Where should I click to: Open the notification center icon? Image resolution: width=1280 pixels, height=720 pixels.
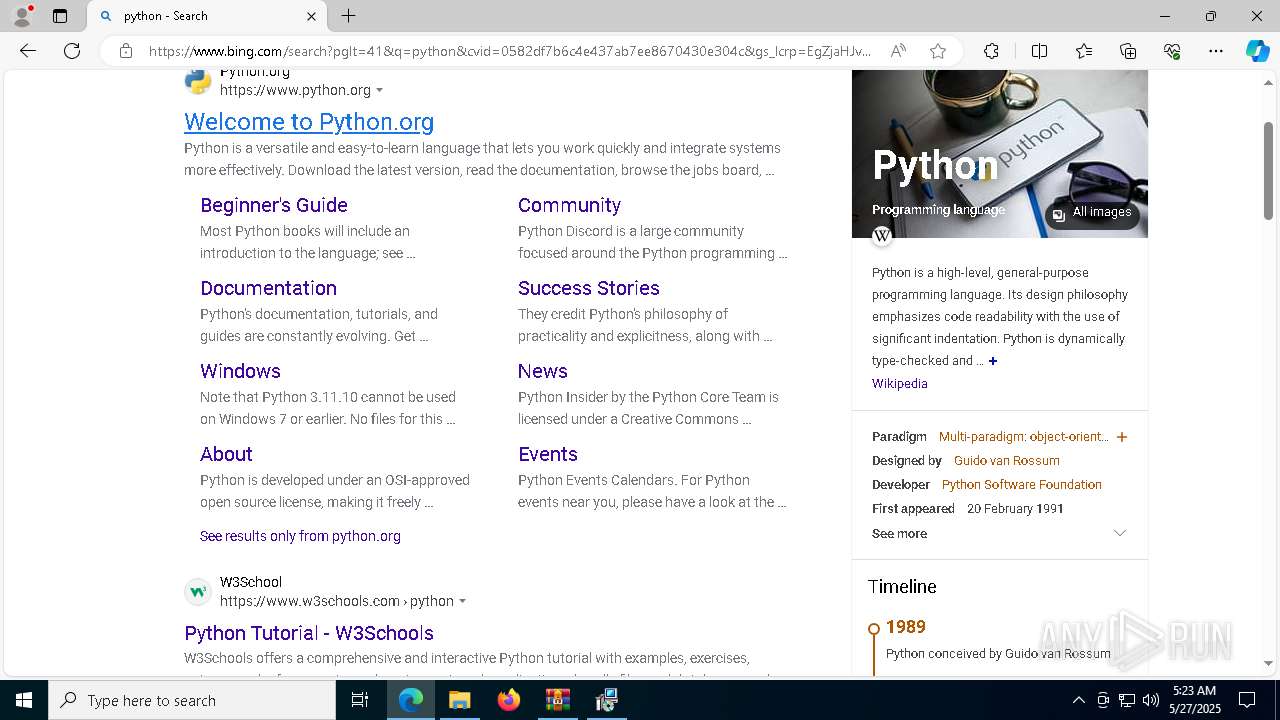[1247, 700]
